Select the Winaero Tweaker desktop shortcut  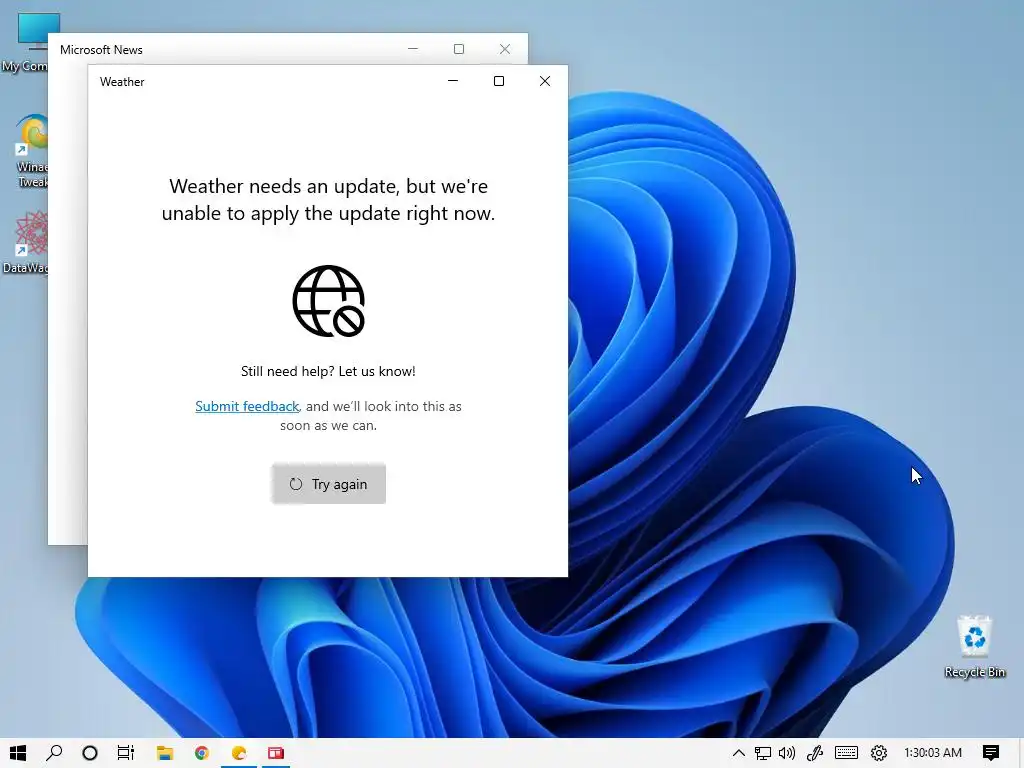32,152
